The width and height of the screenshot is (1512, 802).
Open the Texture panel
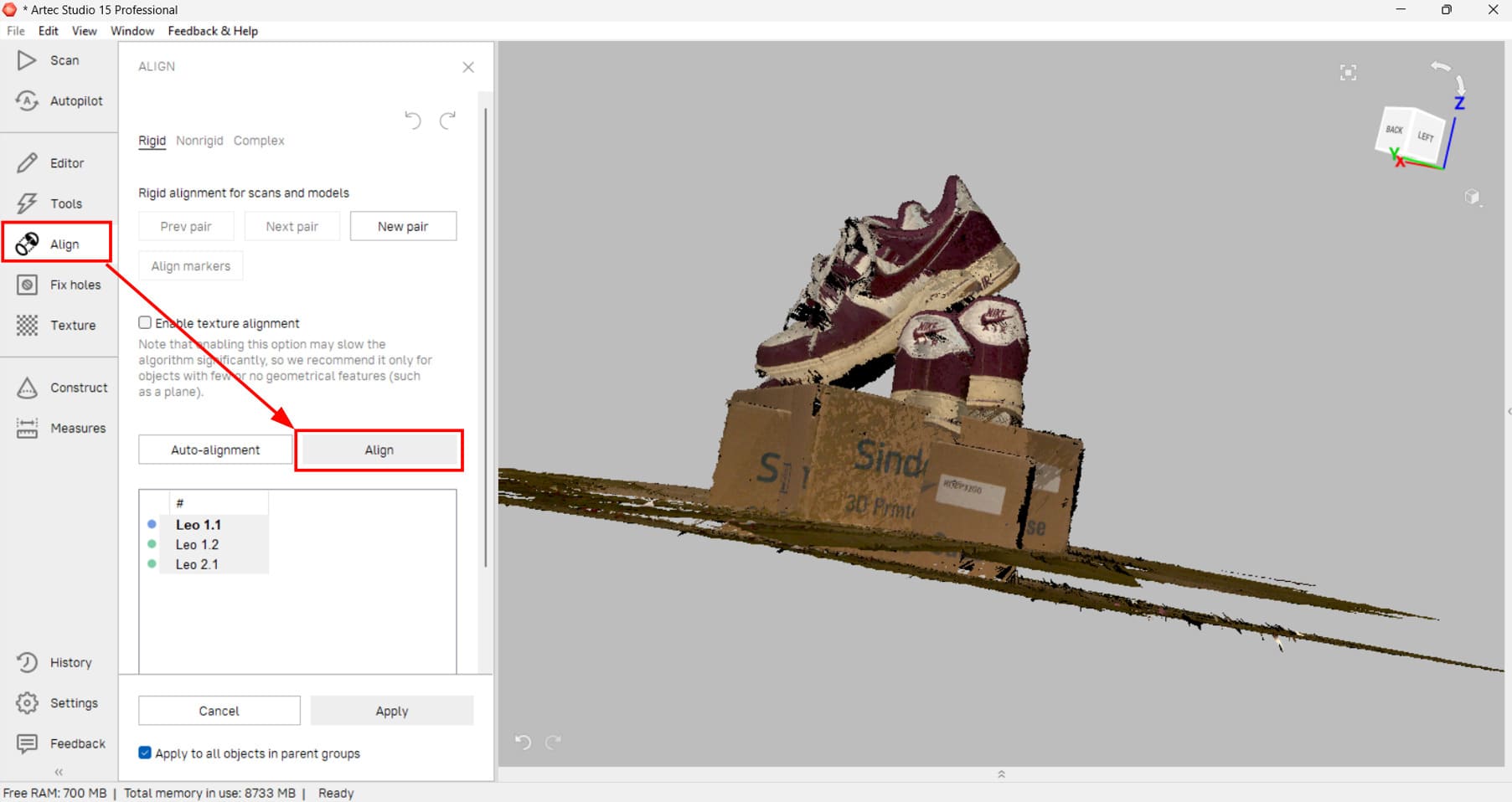(55, 325)
